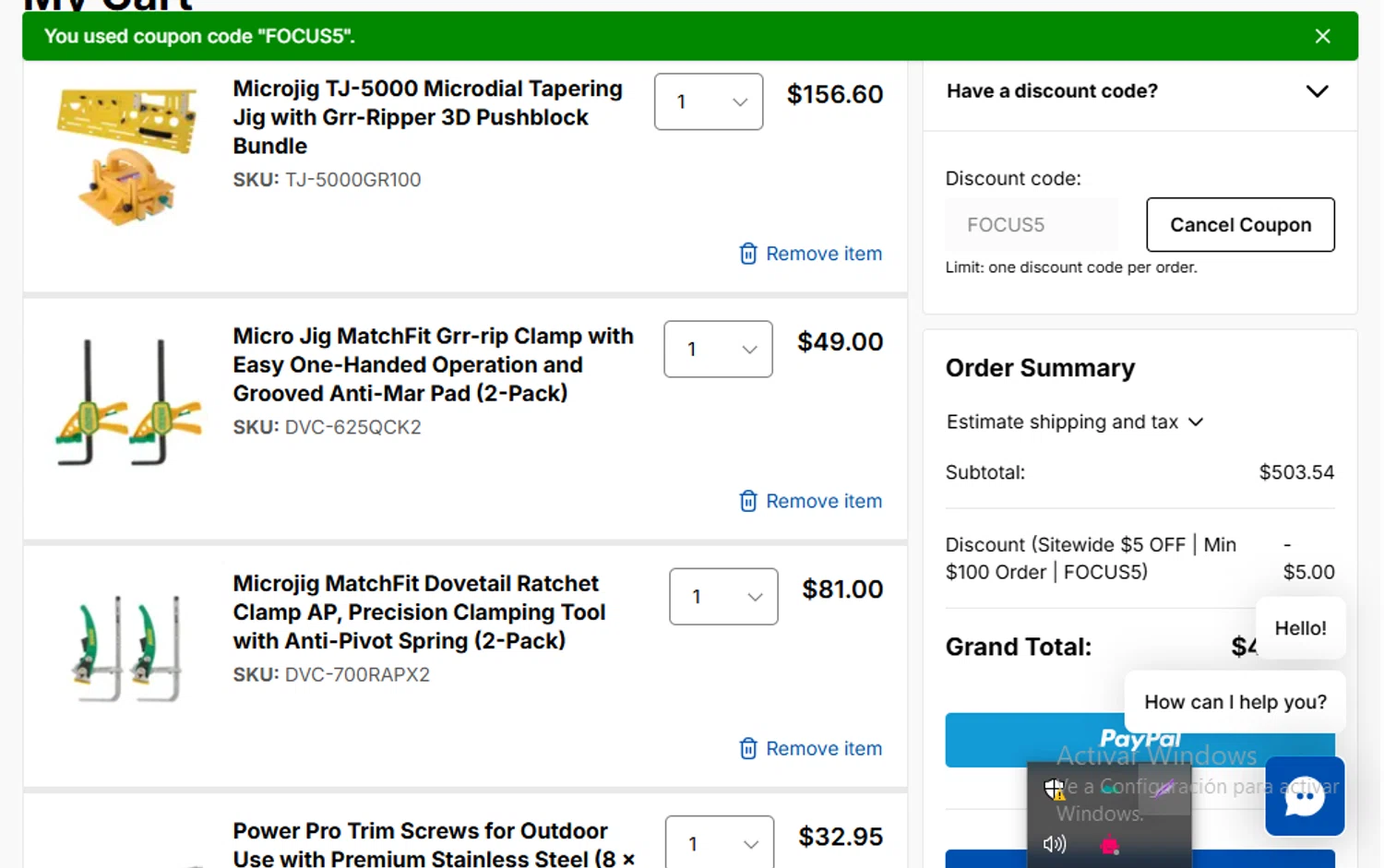Open the Microjig TJ-5000 product thumbnail
The image size is (1384, 868).
coord(127,155)
